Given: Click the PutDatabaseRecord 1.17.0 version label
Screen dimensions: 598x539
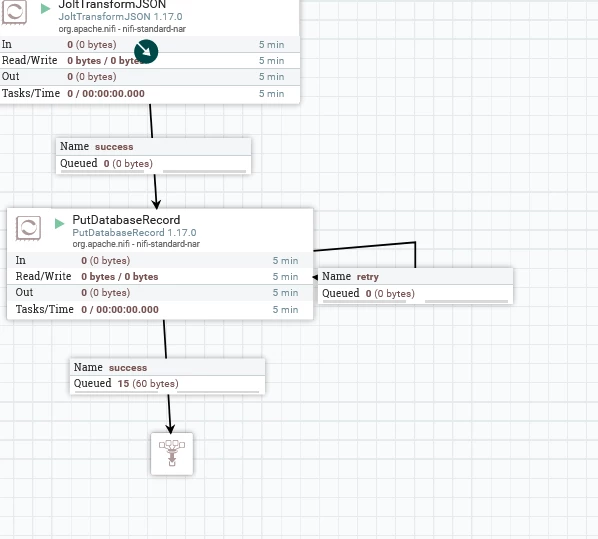Looking at the screenshot, I should click(x=134, y=233).
